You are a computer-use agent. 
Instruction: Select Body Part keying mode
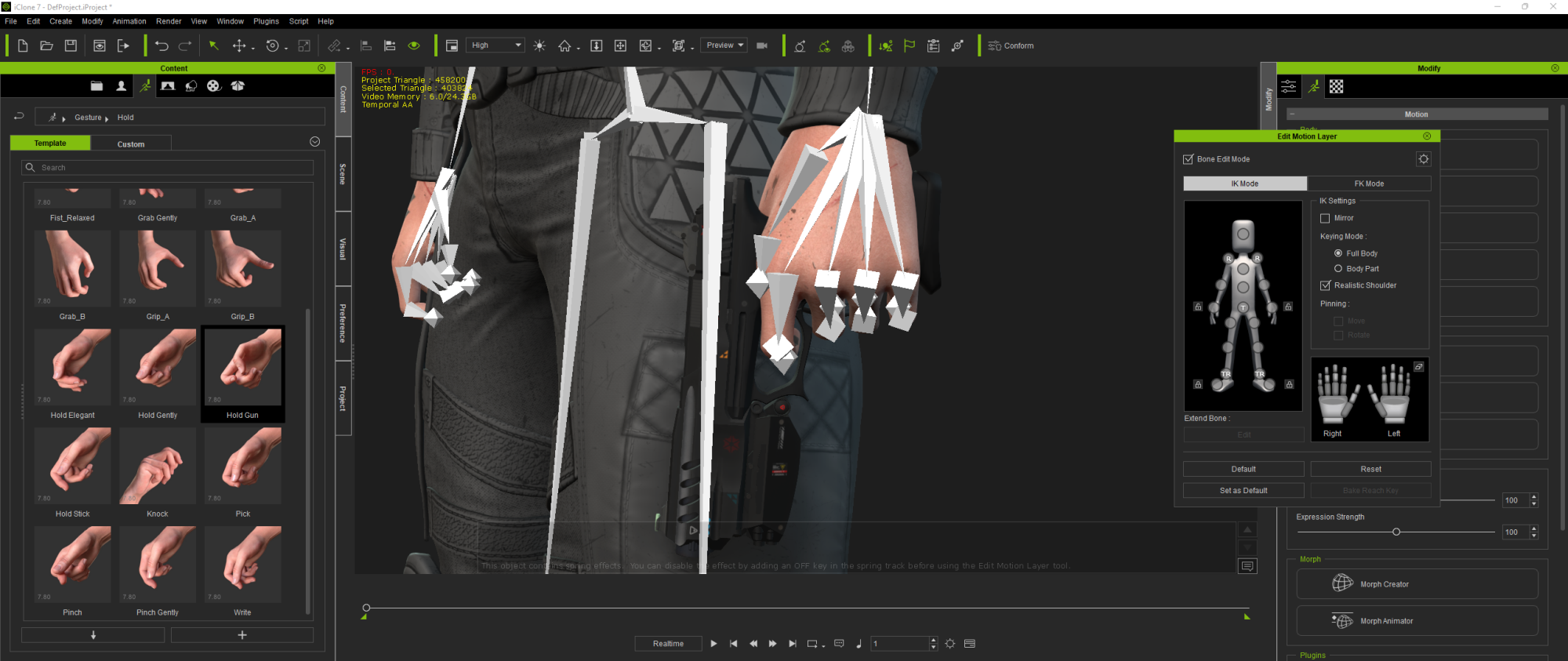pos(1338,268)
